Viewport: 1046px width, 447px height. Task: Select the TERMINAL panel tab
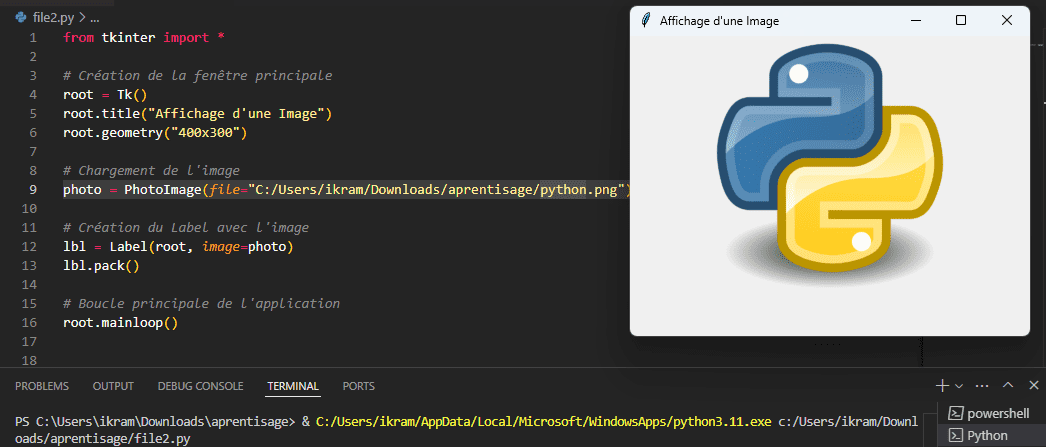pyautogui.click(x=293, y=386)
